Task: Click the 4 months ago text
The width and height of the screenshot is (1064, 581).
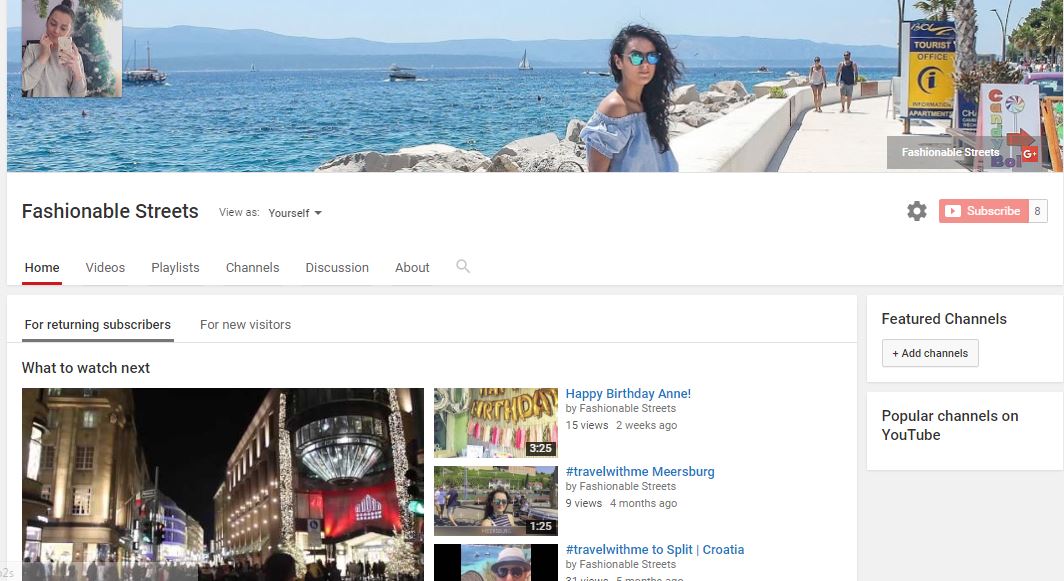Action: (643, 504)
